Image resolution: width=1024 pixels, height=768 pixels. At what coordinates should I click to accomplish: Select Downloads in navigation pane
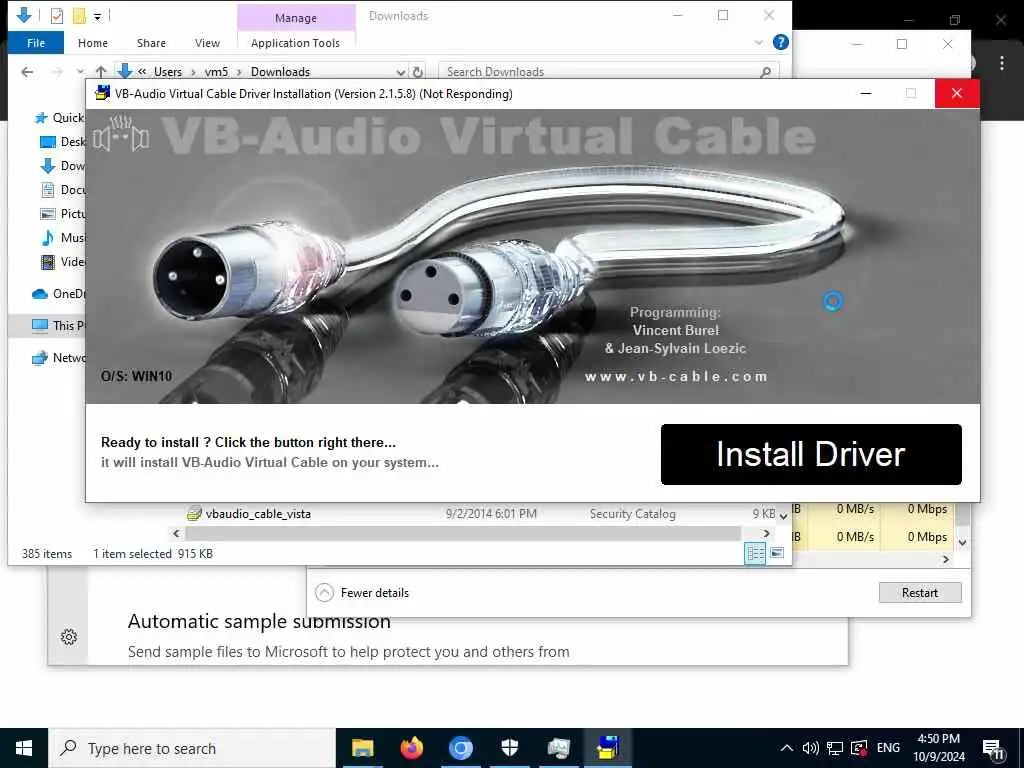(x=63, y=166)
